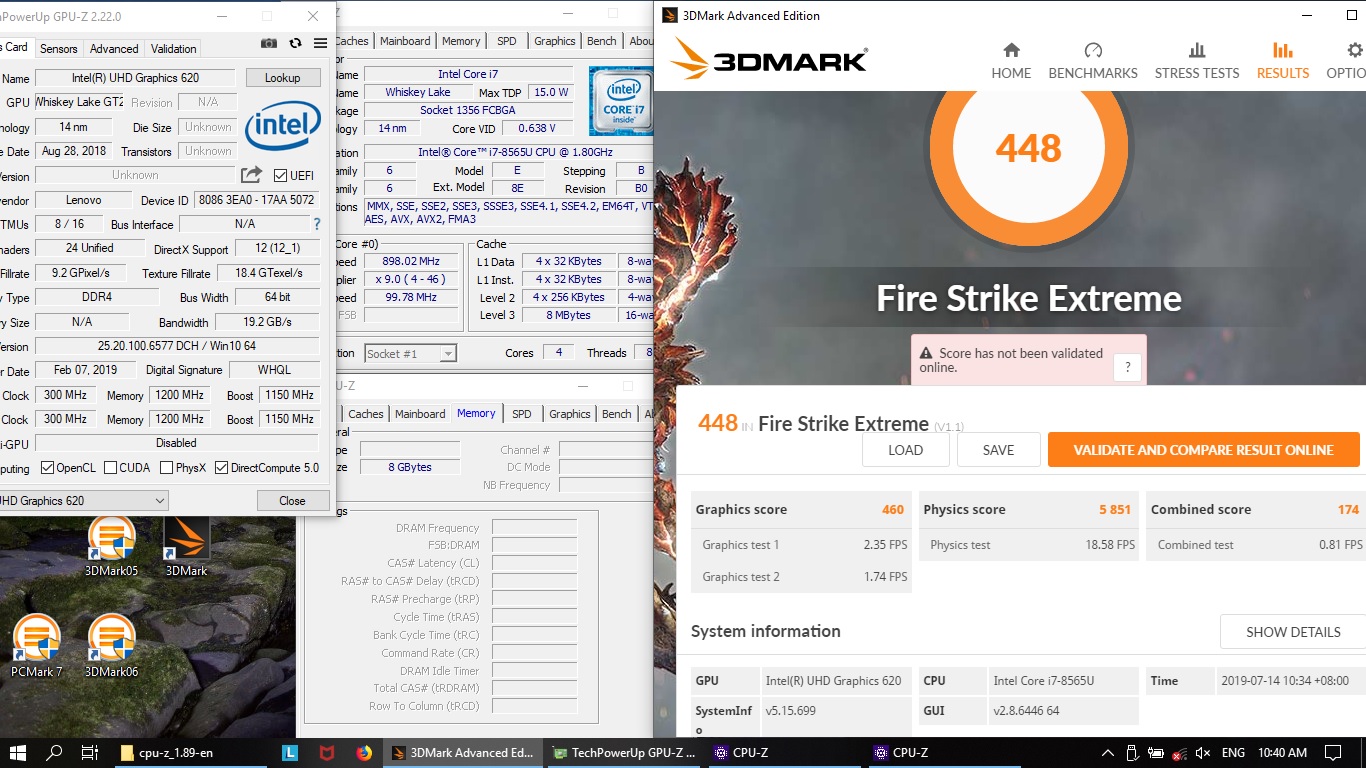
Task: Open the UHD Graphics 620 GPU selector dropdown
Action: point(83,500)
